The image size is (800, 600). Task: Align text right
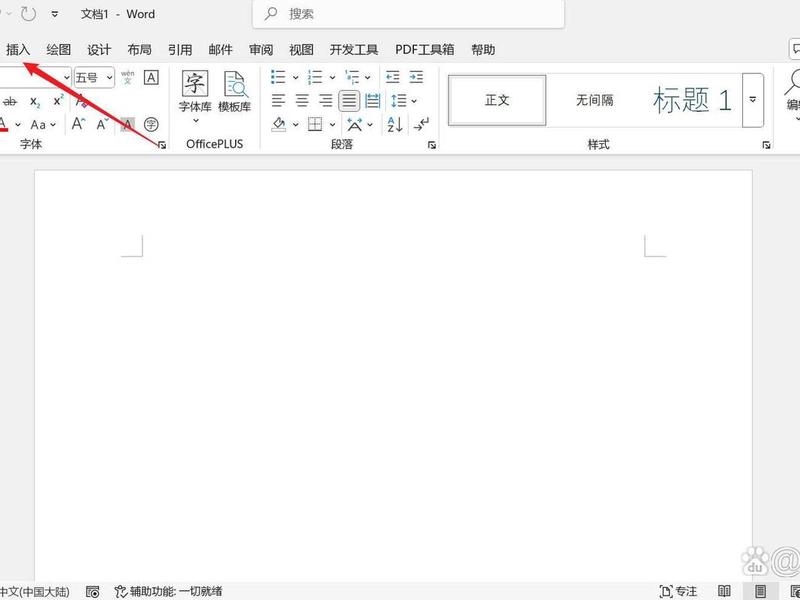click(x=326, y=101)
